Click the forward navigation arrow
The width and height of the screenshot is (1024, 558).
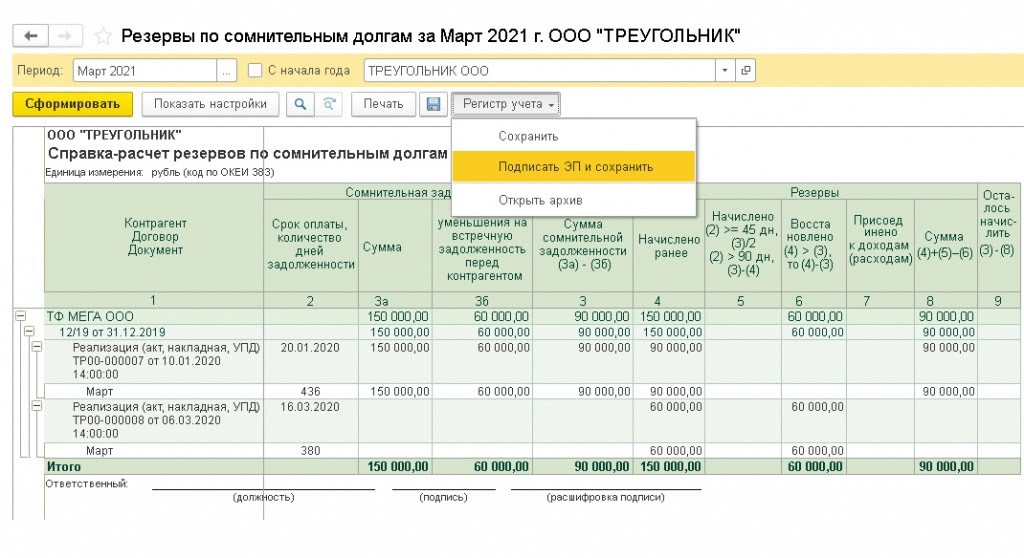64,36
